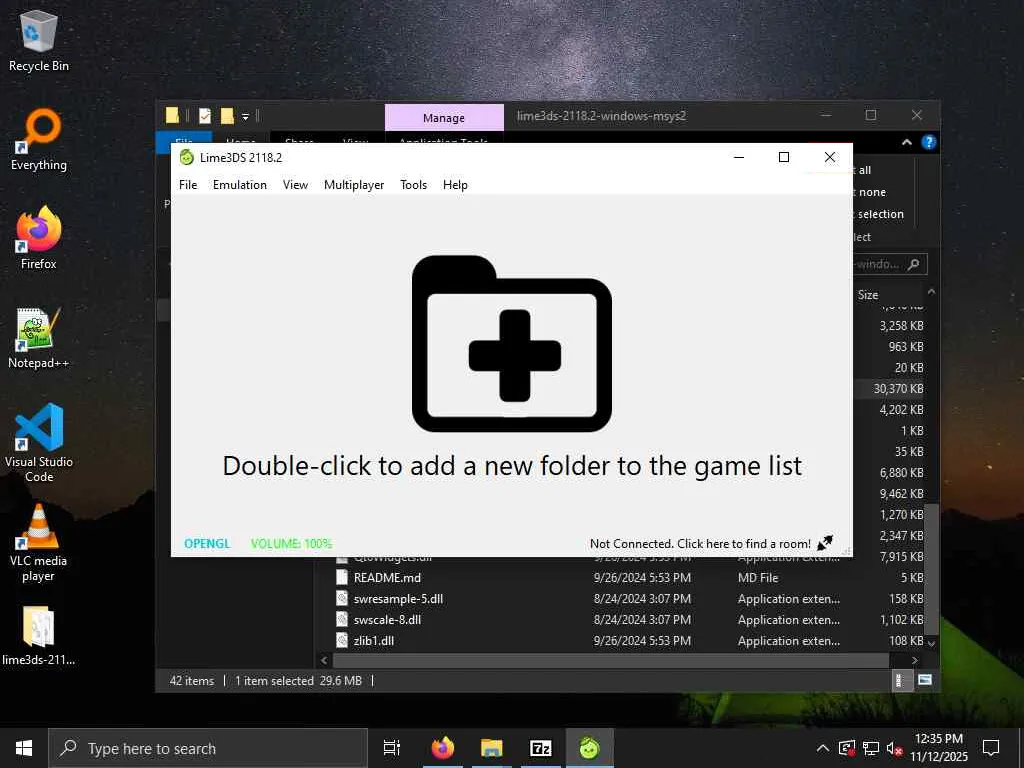
Task: Click the VOLUME: 100% status indicator
Action: 291,543
